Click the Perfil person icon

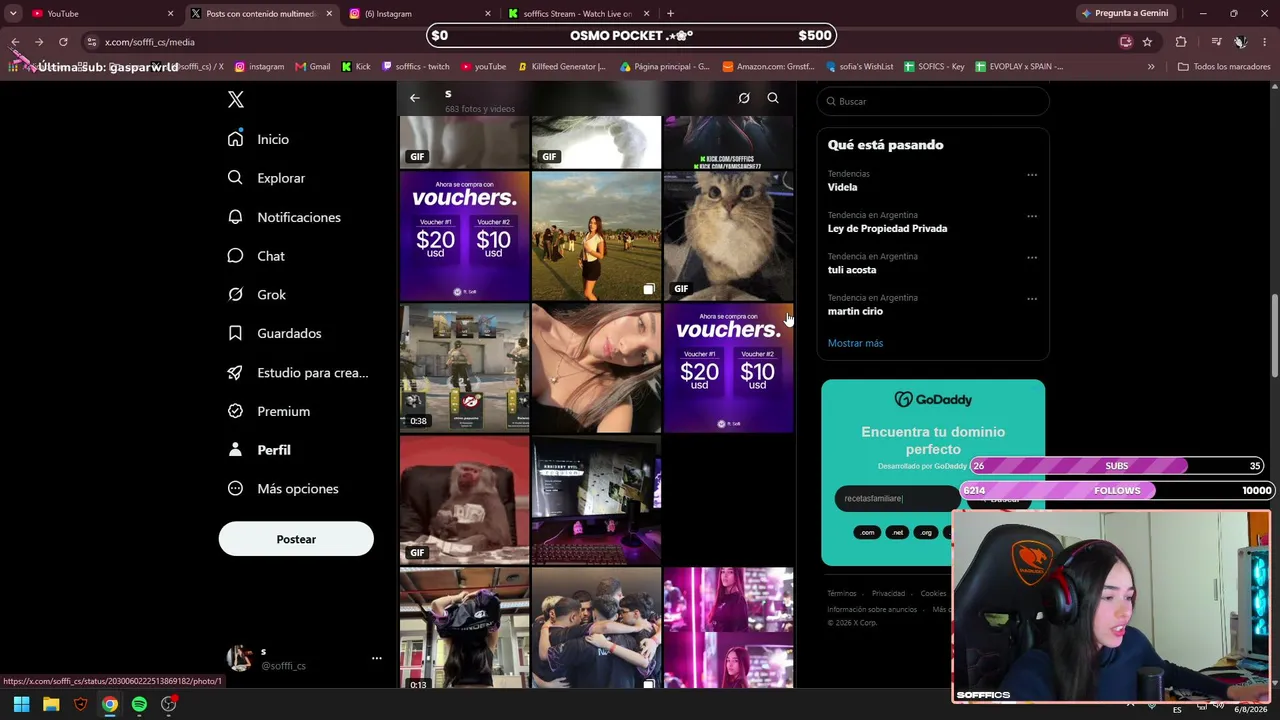[x=235, y=450]
